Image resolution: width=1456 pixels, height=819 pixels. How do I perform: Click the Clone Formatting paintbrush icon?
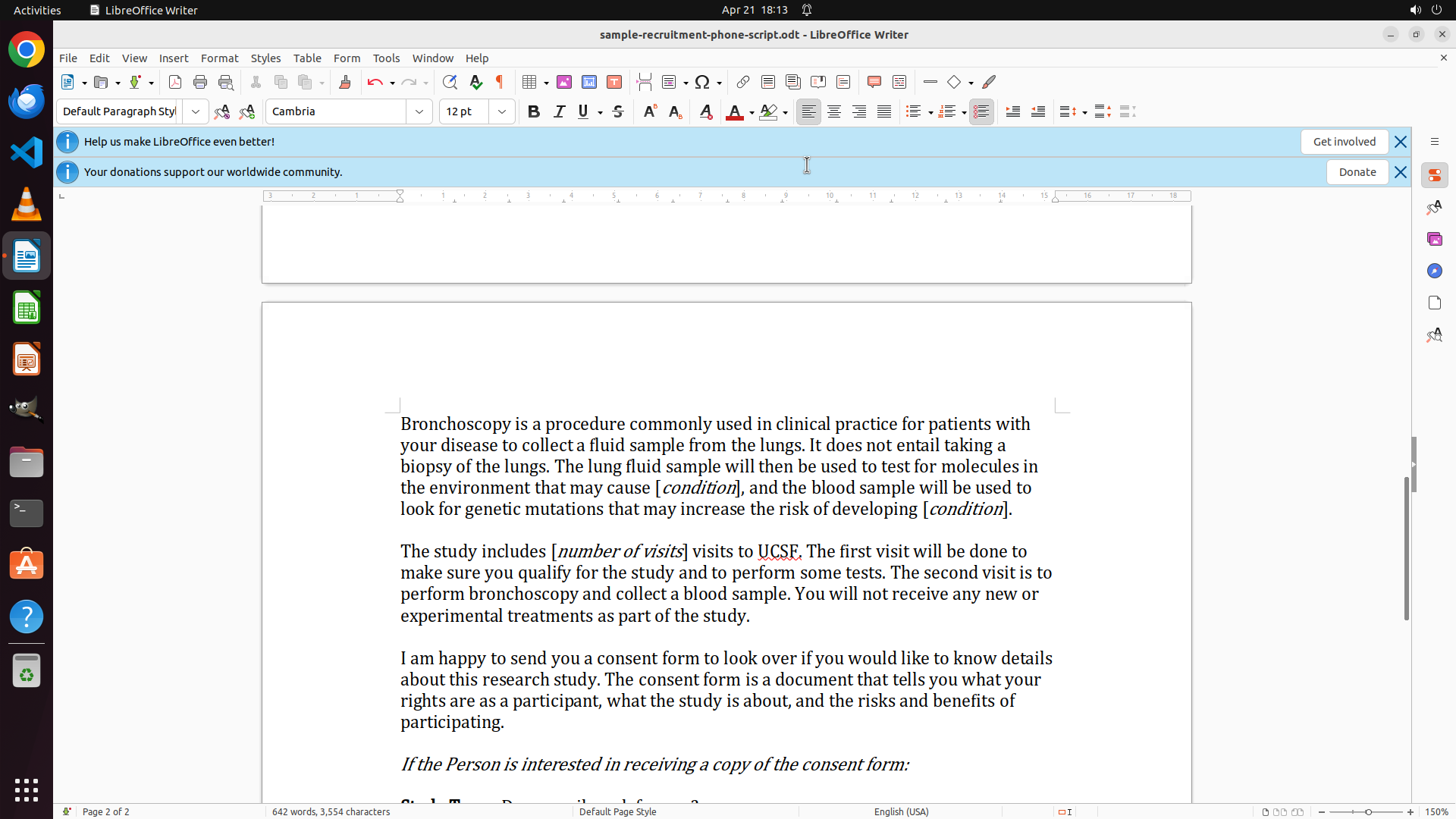[345, 82]
